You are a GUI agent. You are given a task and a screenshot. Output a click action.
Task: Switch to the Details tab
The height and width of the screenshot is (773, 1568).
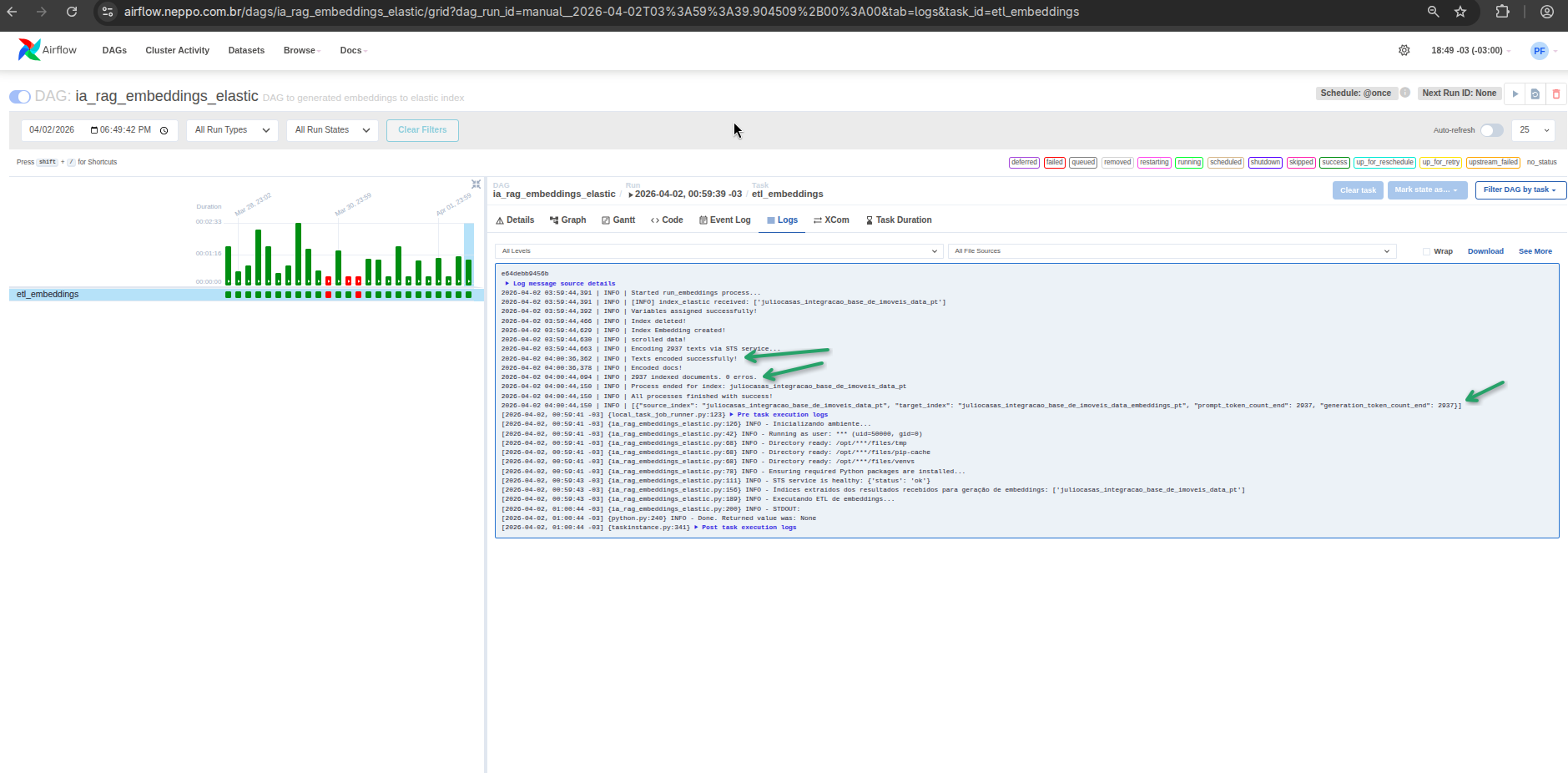[x=515, y=220]
